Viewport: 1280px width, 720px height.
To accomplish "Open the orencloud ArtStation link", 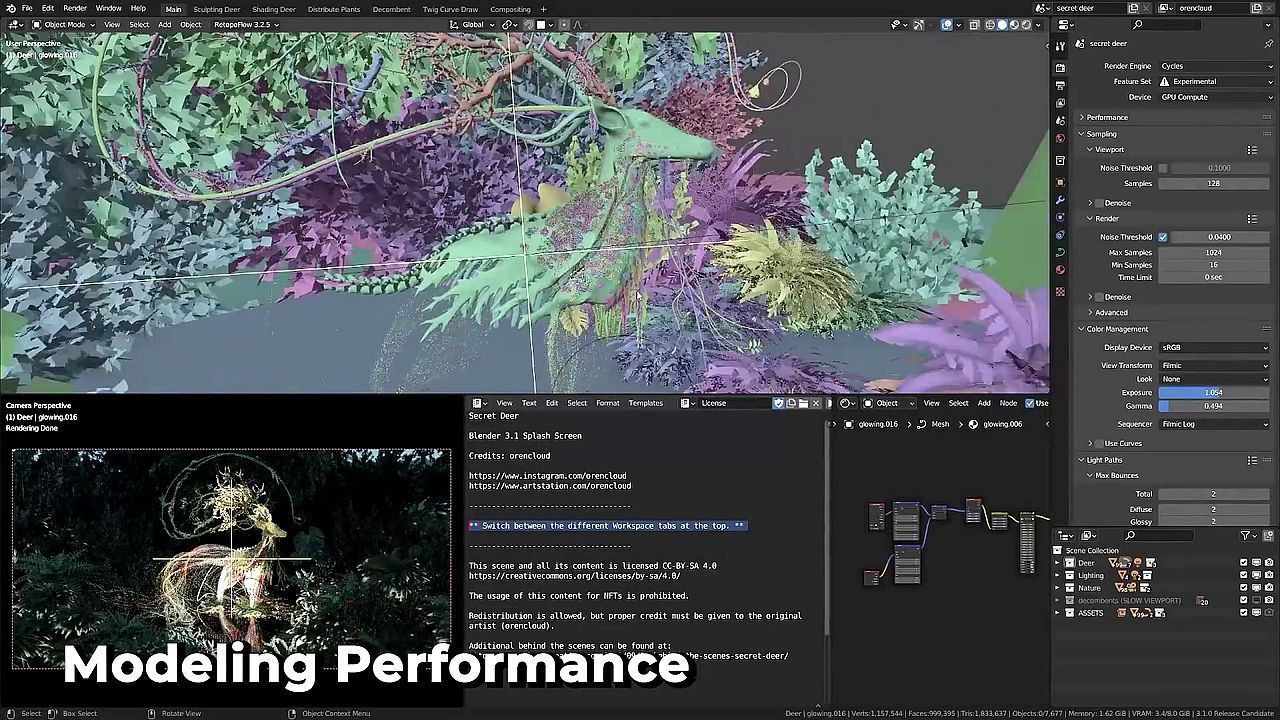I will coord(550,486).
